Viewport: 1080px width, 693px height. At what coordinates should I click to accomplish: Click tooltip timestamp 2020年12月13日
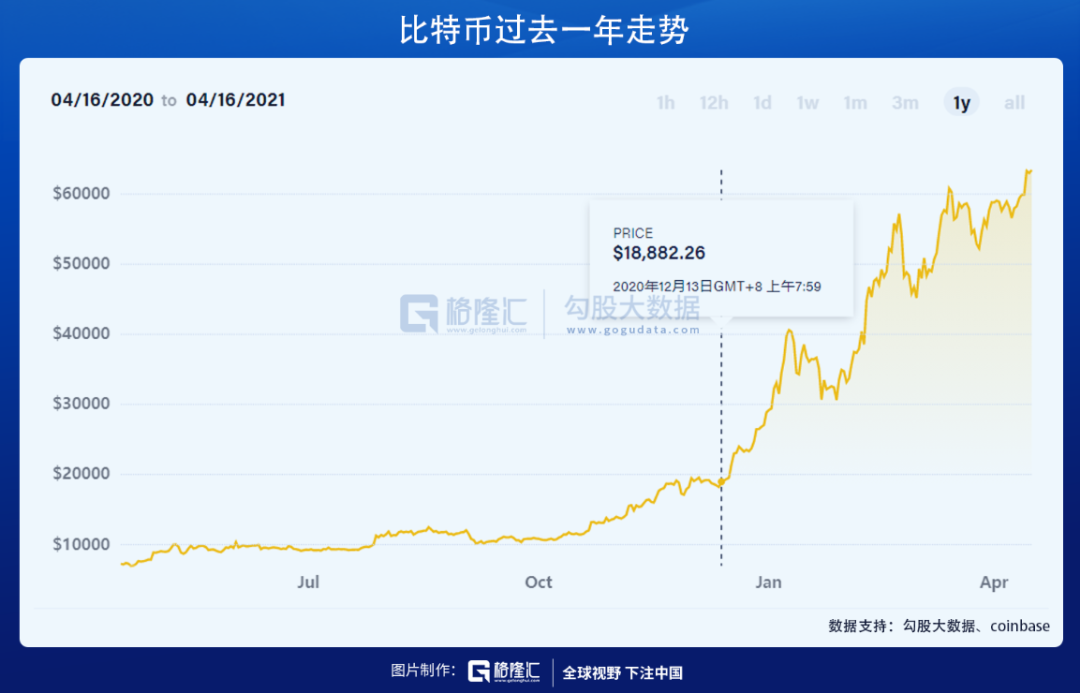[717, 287]
